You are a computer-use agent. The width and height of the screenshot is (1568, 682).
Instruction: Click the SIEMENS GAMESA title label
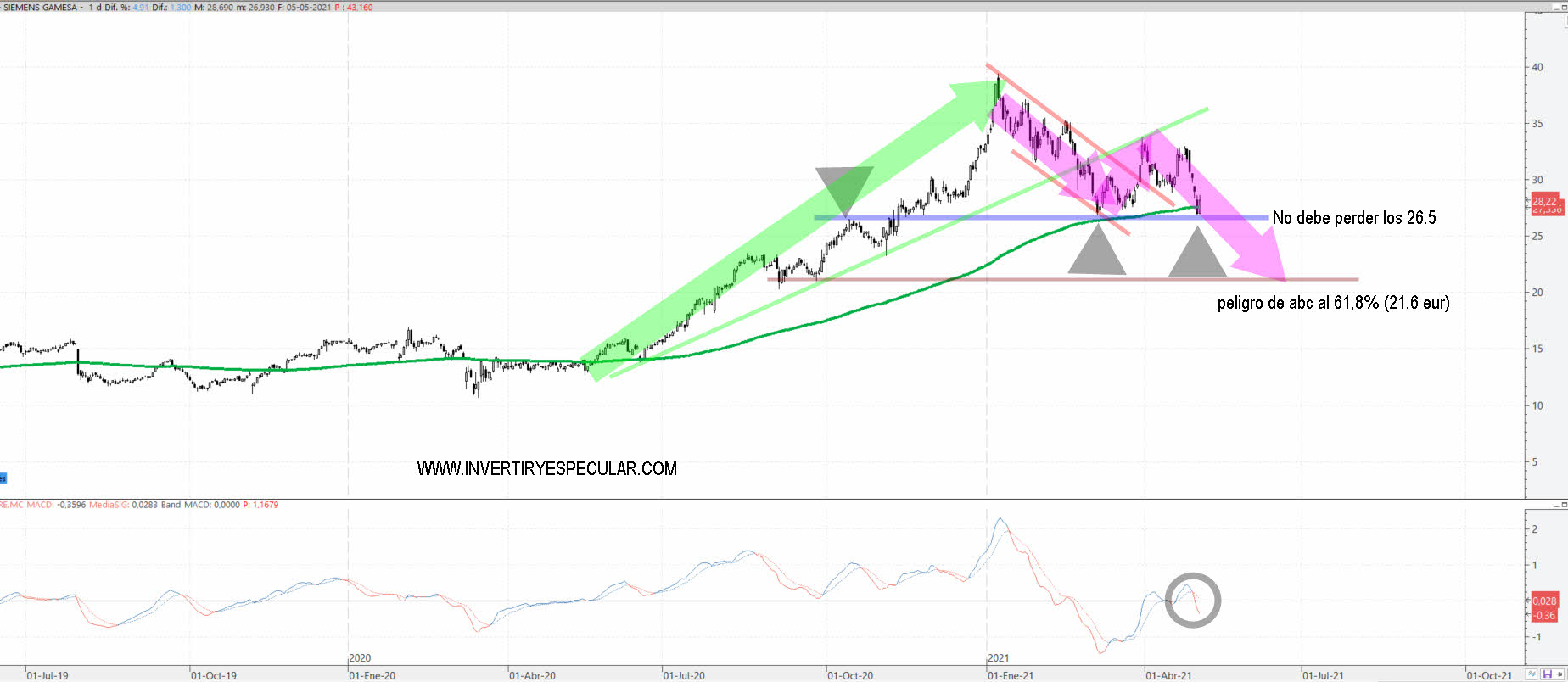pyautogui.click(x=40, y=8)
